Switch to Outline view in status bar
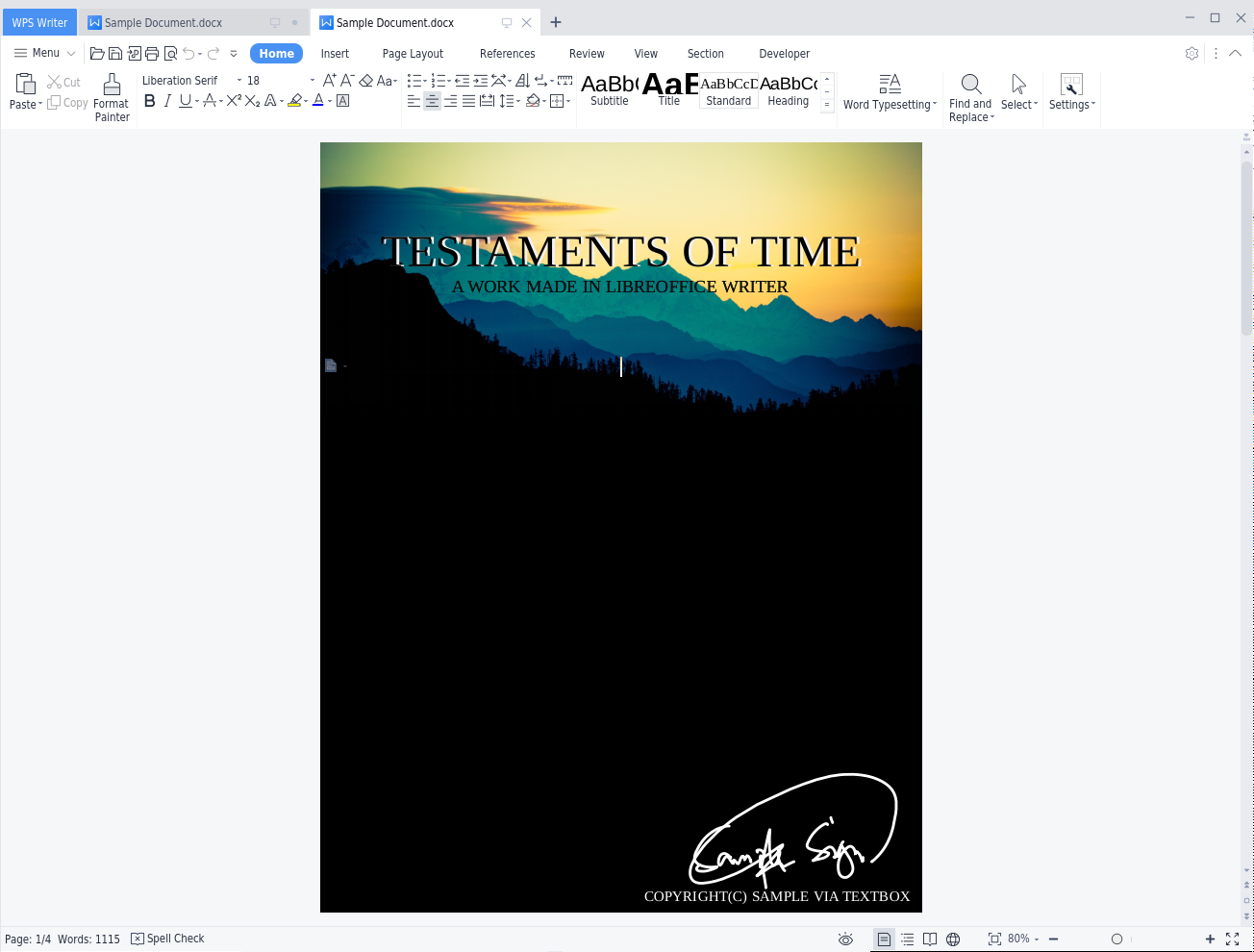The height and width of the screenshot is (952, 1254). [907, 939]
